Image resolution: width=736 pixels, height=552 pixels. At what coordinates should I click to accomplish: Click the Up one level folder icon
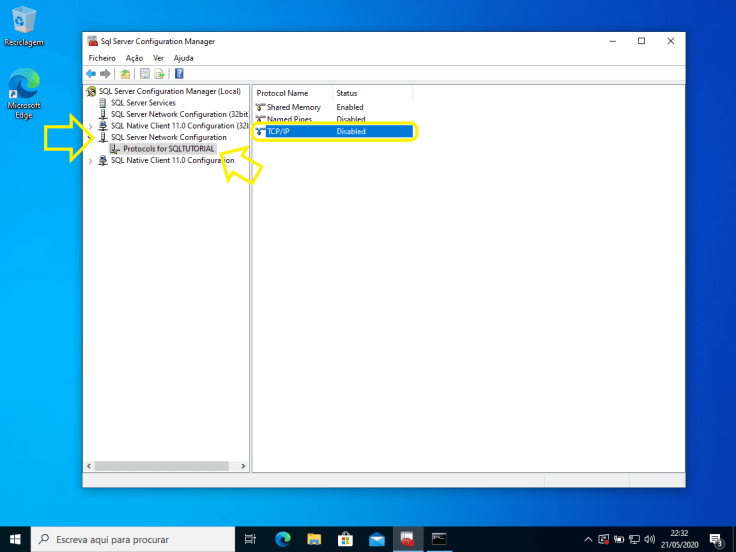(125, 74)
